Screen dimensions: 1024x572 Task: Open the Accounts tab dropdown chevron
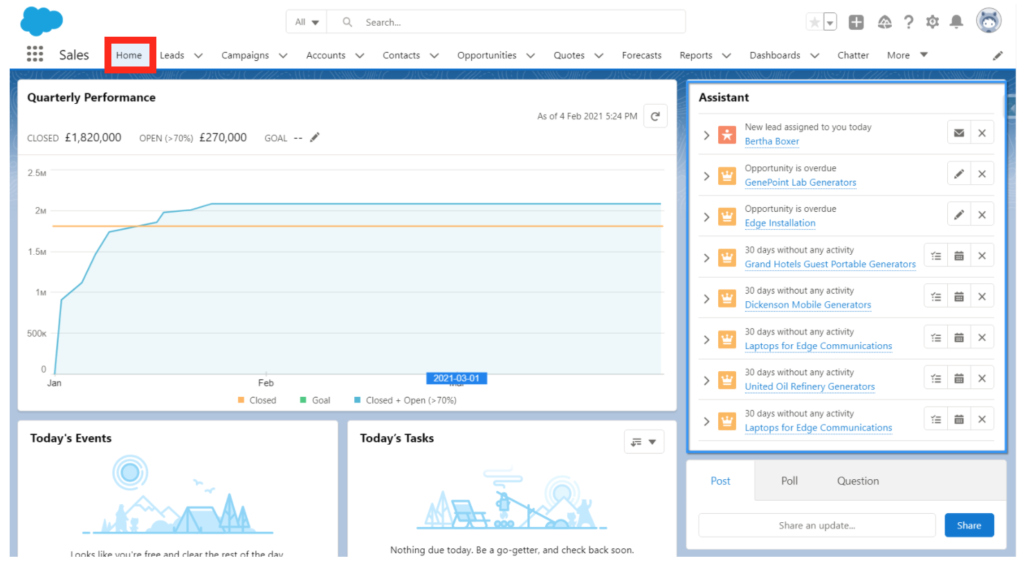point(359,56)
